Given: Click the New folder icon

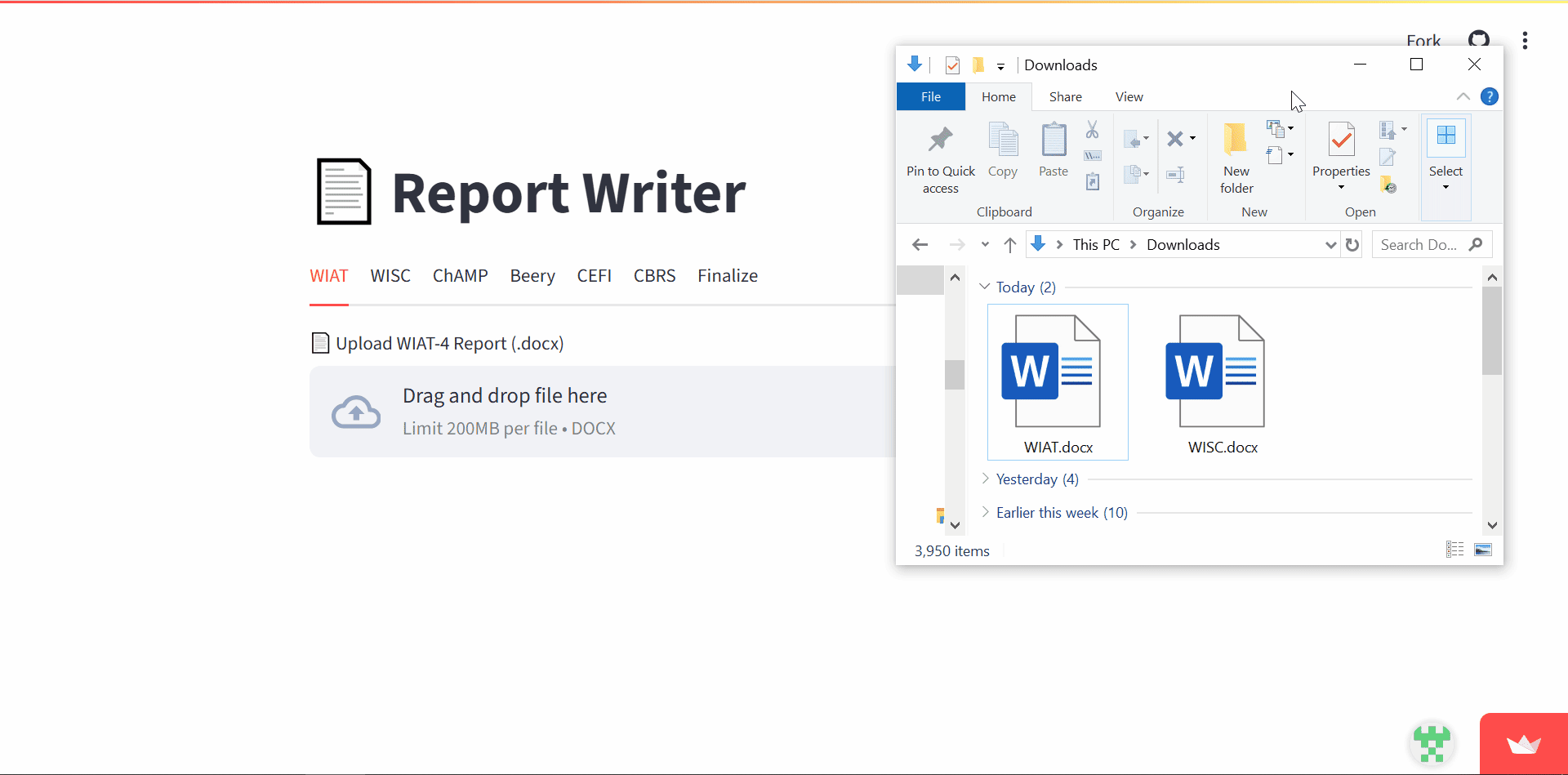Looking at the screenshot, I should click(x=1236, y=140).
